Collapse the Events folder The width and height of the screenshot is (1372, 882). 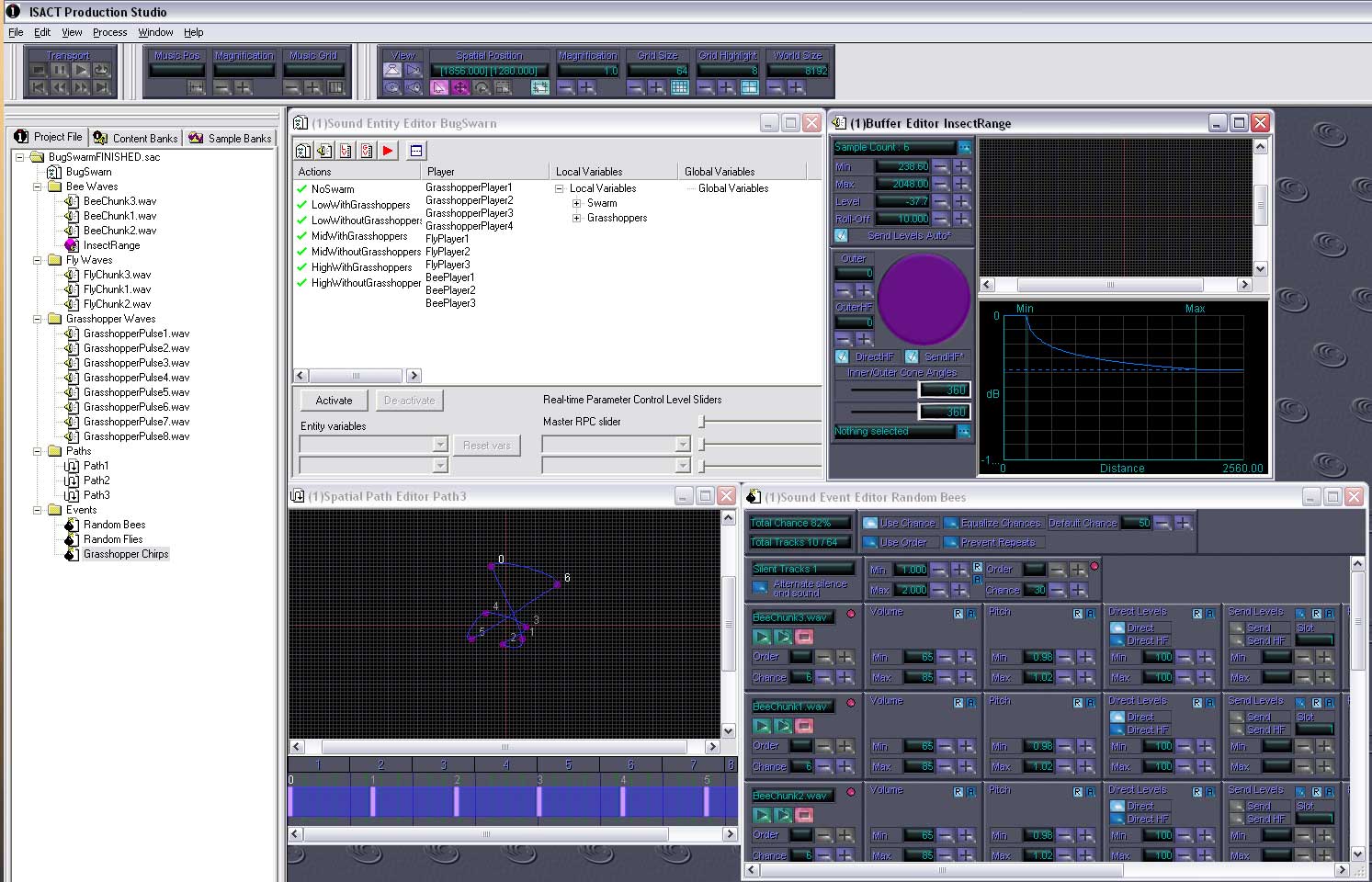click(x=38, y=510)
